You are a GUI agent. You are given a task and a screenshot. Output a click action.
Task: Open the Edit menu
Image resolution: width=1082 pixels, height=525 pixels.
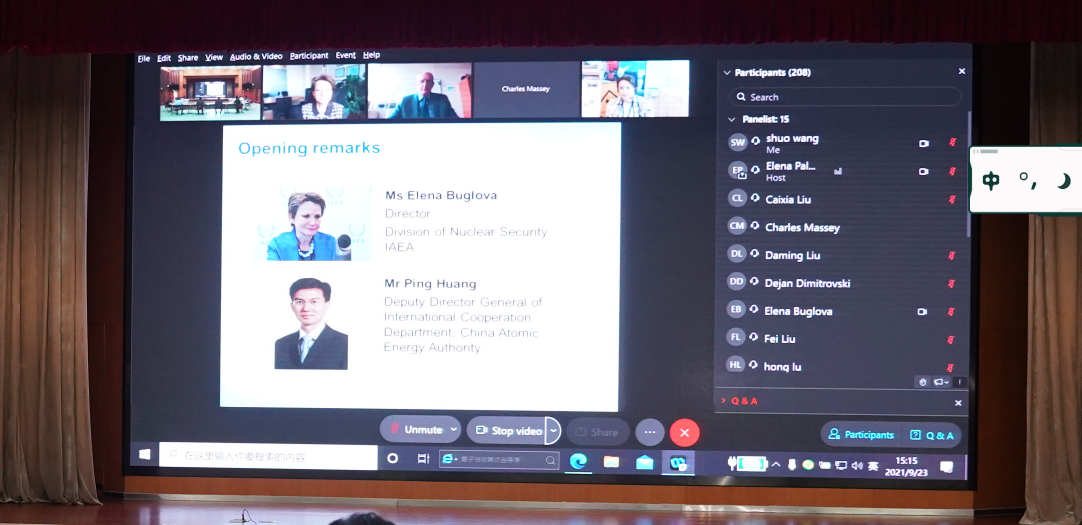[164, 58]
